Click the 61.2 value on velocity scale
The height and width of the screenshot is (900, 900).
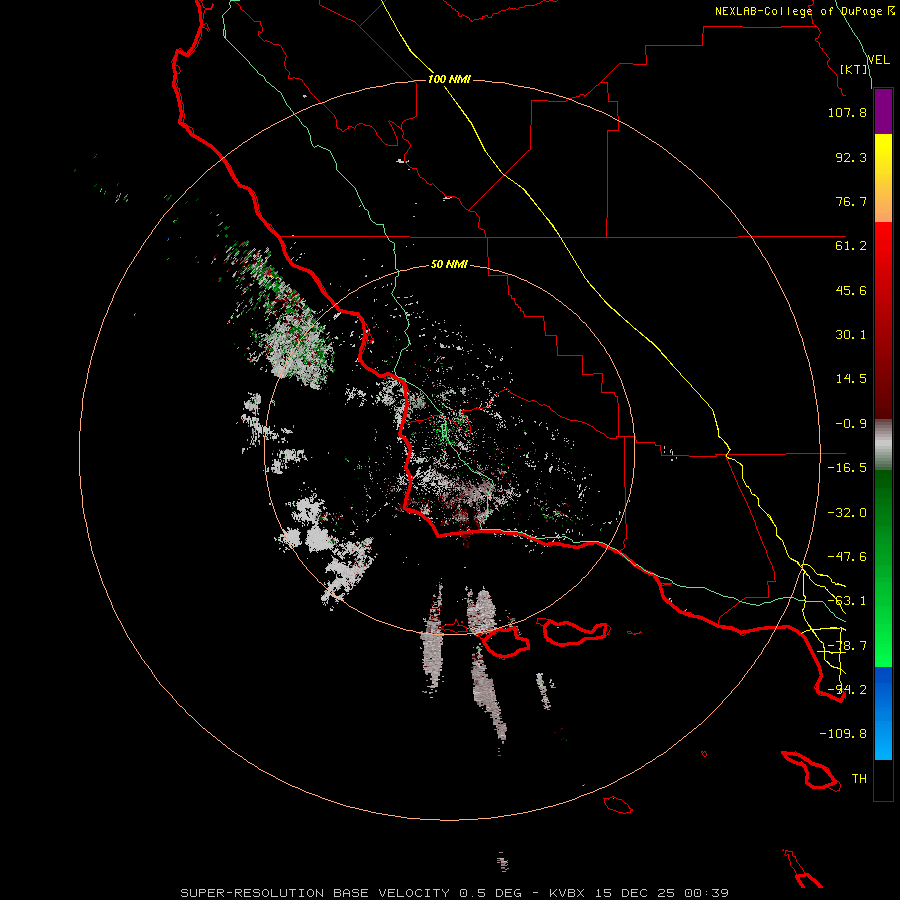tap(851, 246)
